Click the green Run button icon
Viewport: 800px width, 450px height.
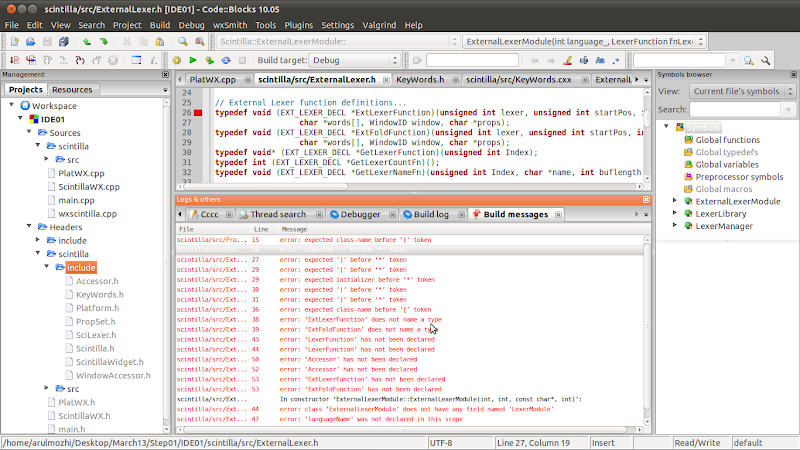192,60
